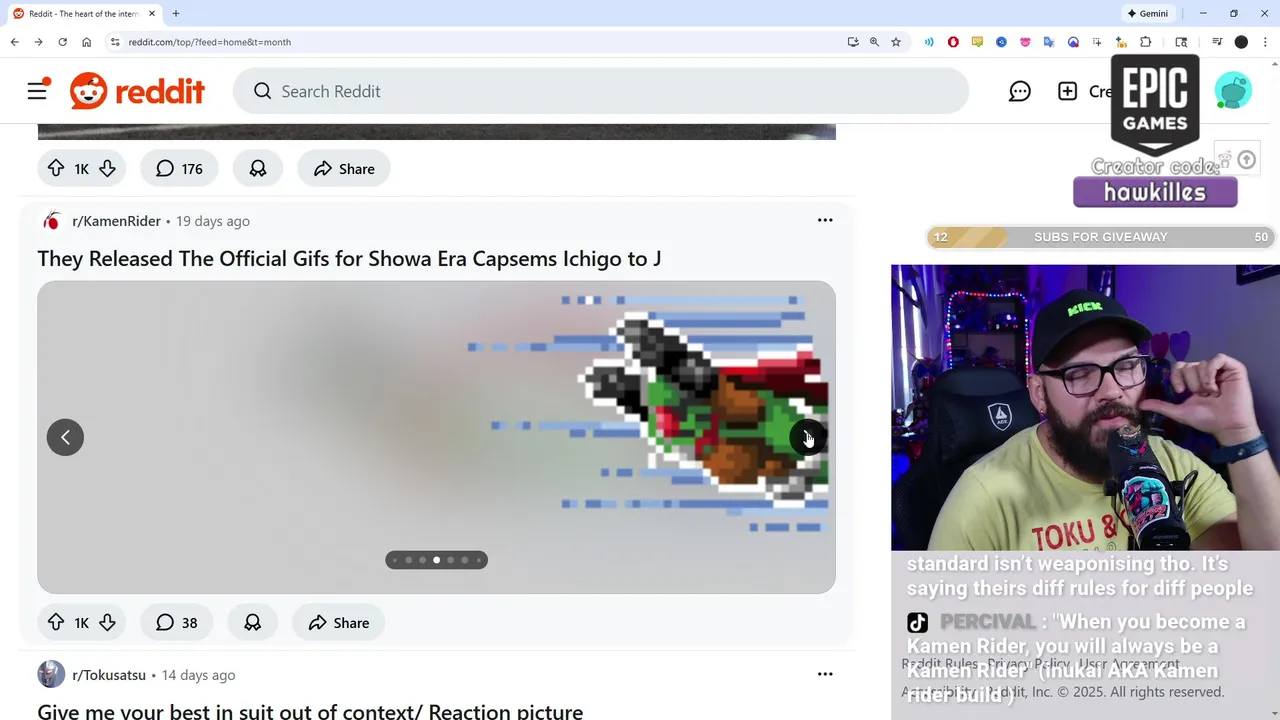The height and width of the screenshot is (720, 1280).
Task: Bookmark this page with star icon
Action: 896,42
